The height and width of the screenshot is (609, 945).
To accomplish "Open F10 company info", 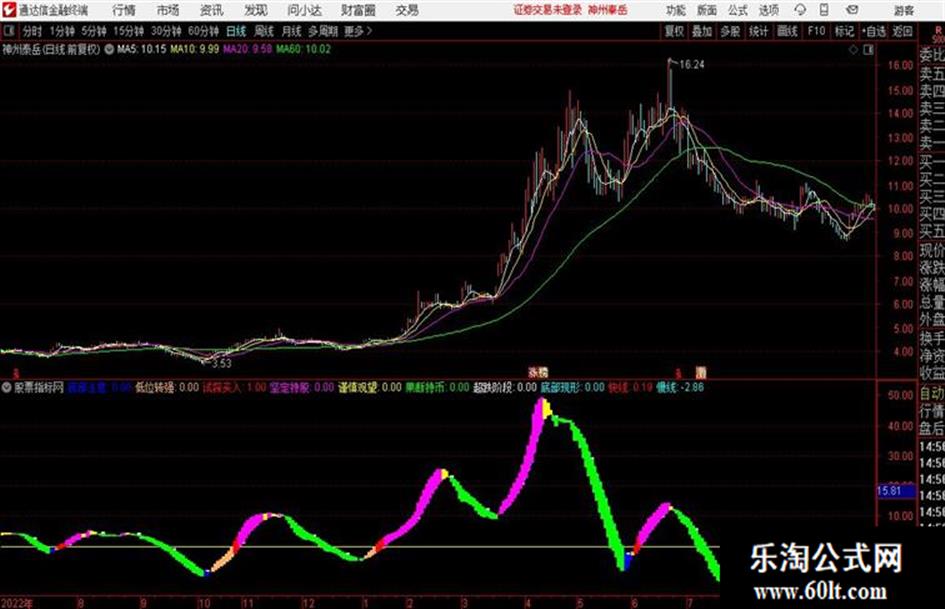I will [x=817, y=31].
